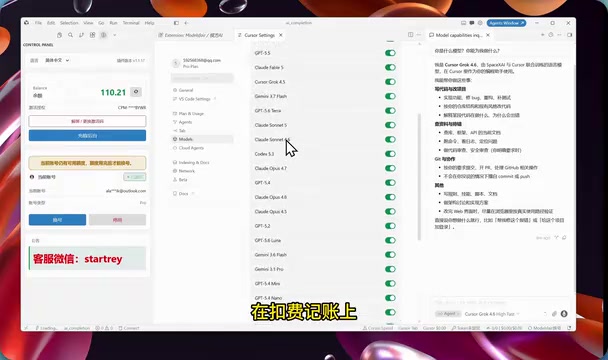This screenshot has width=608, height=360.
Task: Open settings gear in the title bar
Action: tap(480, 23)
